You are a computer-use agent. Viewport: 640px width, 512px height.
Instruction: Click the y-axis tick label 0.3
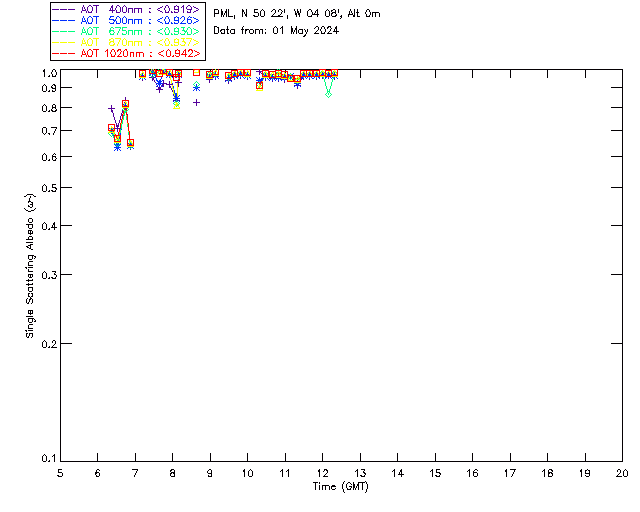click(x=49, y=275)
